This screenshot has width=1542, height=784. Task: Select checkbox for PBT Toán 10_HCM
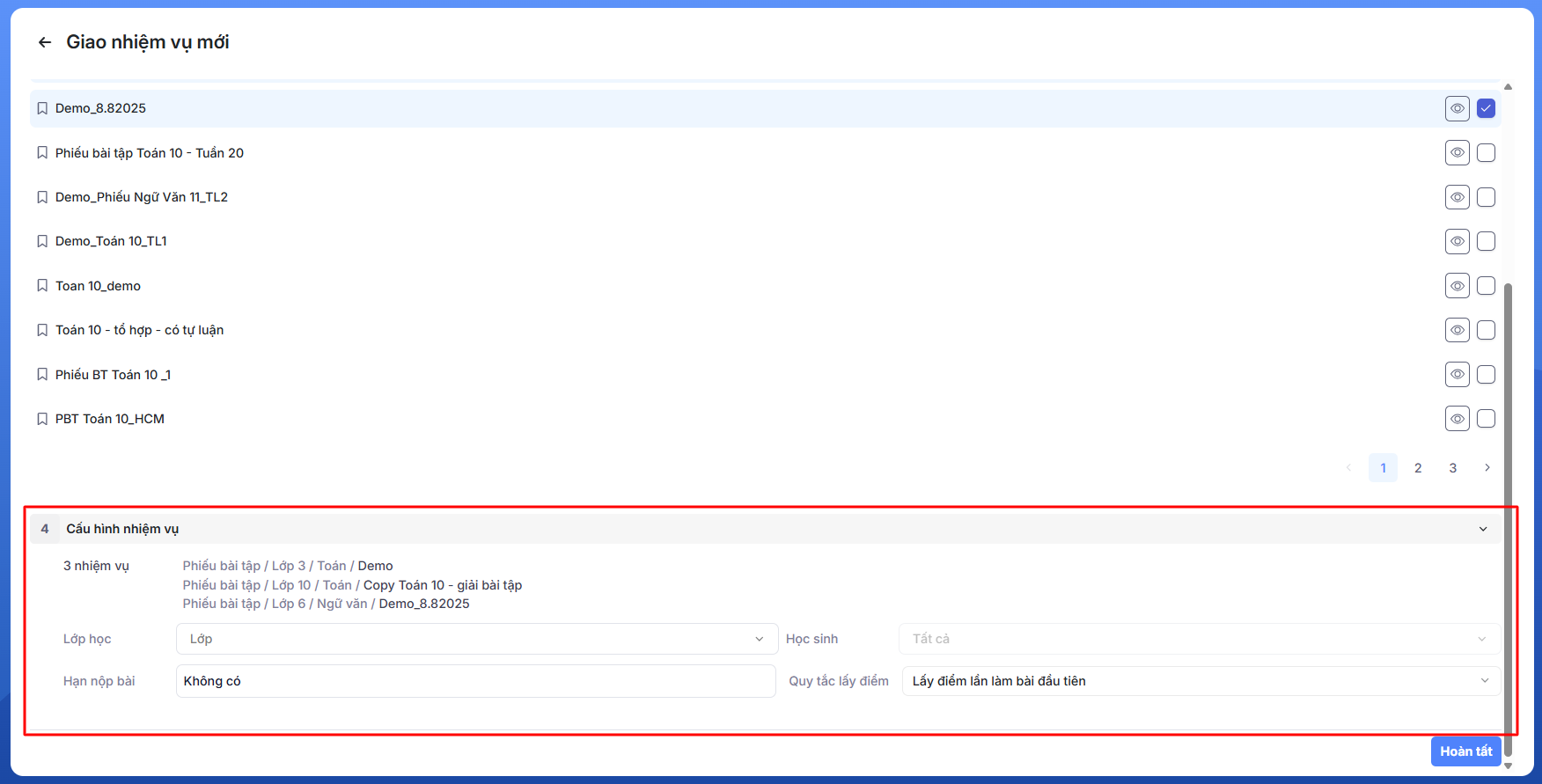click(x=1486, y=419)
